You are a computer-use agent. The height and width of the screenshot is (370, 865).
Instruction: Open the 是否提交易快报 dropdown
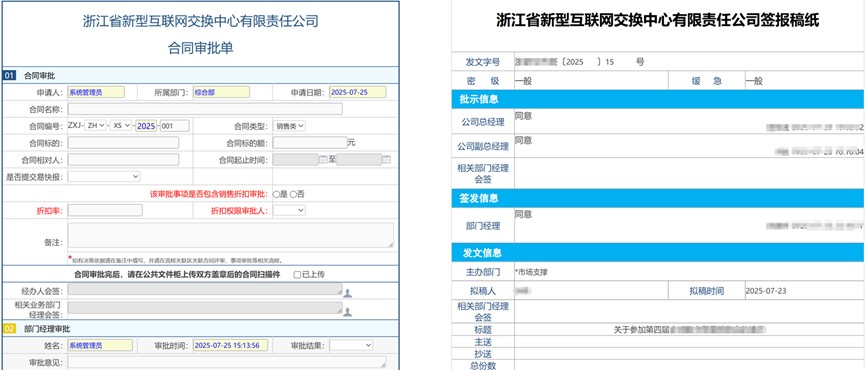[x=104, y=176]
